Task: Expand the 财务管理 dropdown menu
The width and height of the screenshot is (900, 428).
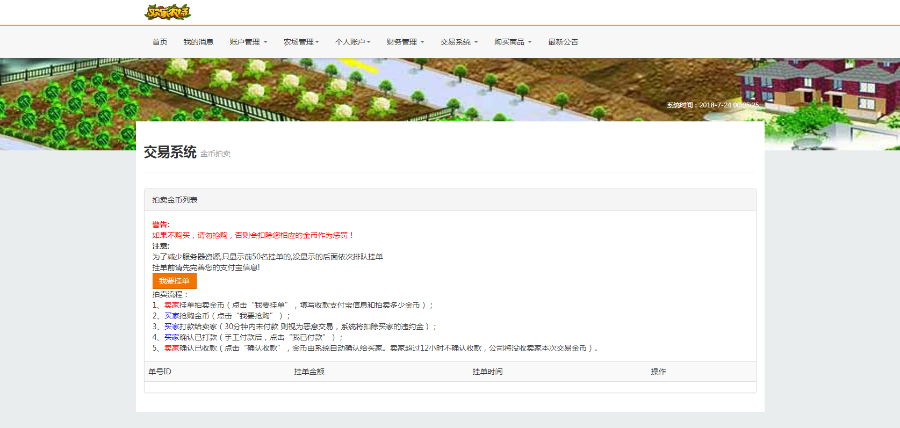Action: point(405,42)
